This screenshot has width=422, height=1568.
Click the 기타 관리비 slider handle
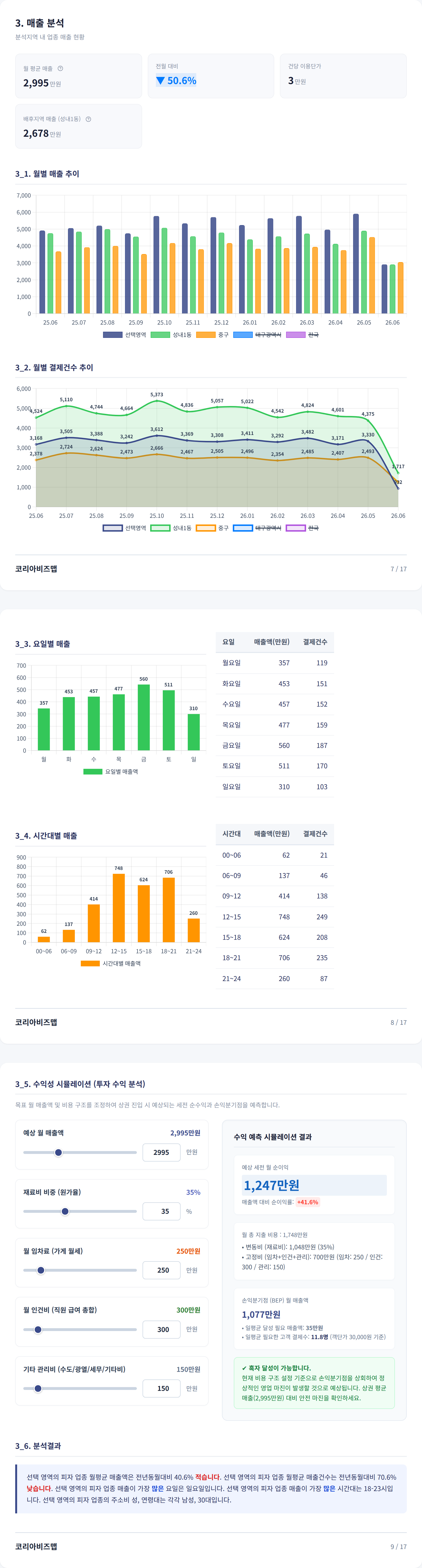click(38, 1389)
